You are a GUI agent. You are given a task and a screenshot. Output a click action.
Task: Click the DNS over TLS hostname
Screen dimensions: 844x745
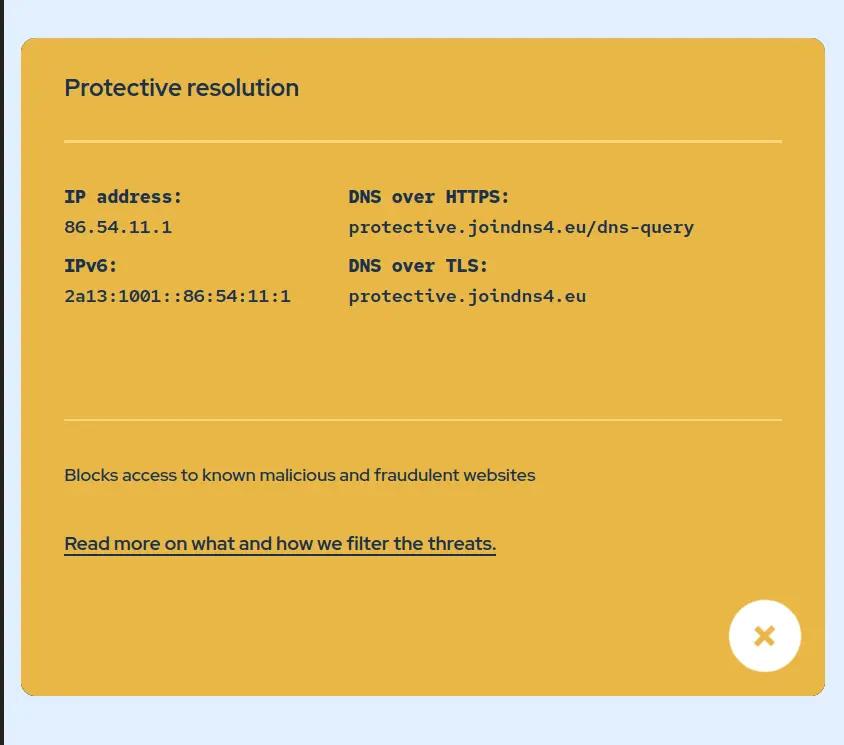pos(467,297)
